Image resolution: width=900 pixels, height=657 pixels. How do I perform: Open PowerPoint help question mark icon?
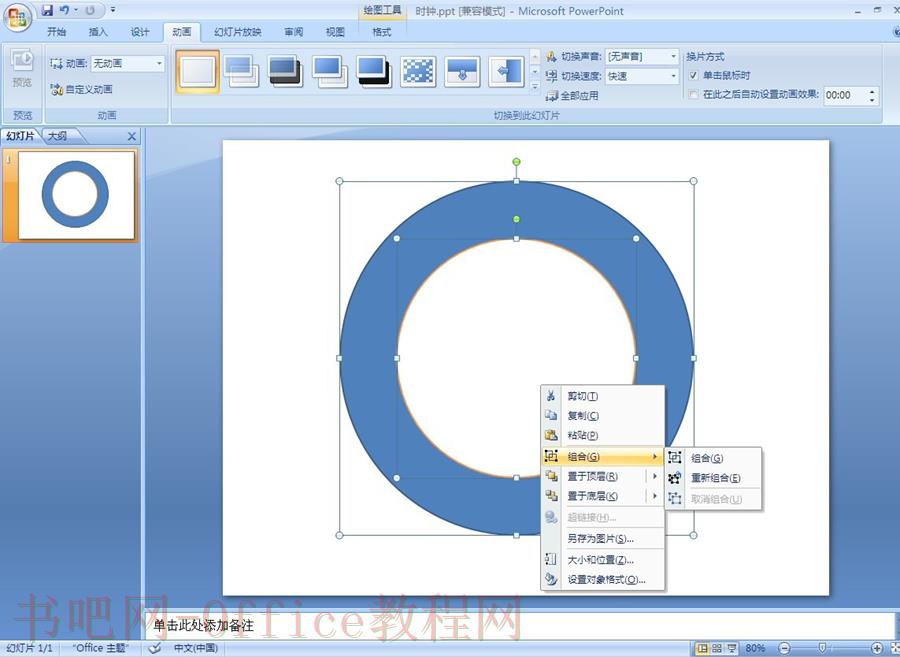coord(897,32)
